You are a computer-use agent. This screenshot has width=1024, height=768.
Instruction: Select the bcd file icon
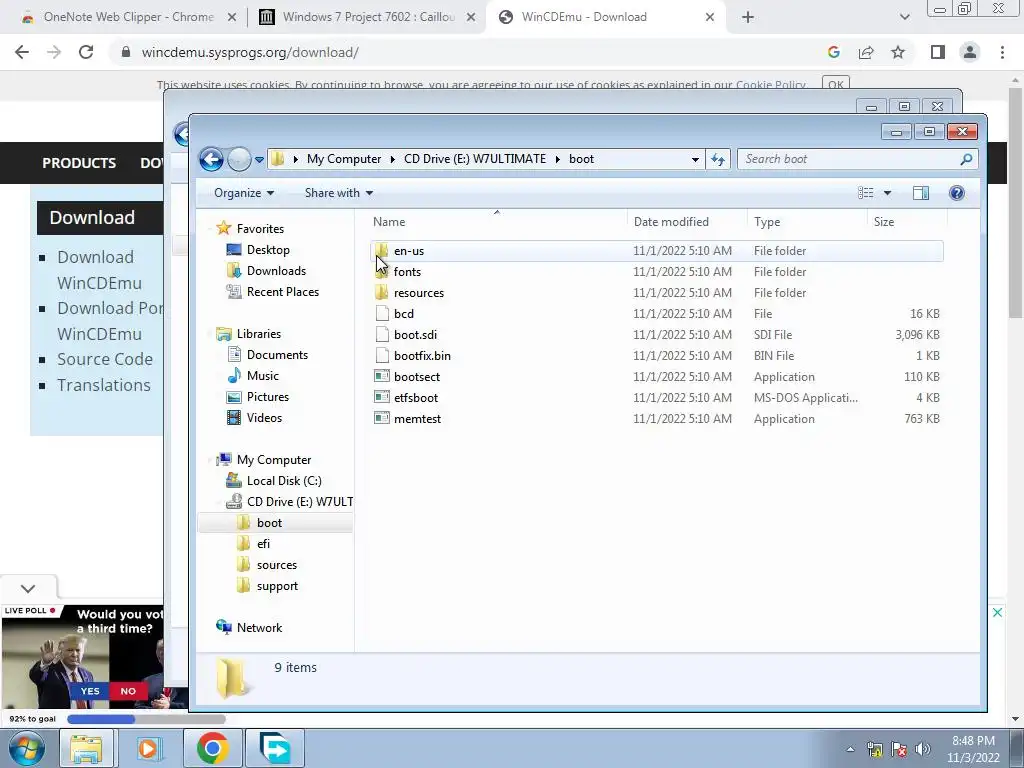[382, 313]
